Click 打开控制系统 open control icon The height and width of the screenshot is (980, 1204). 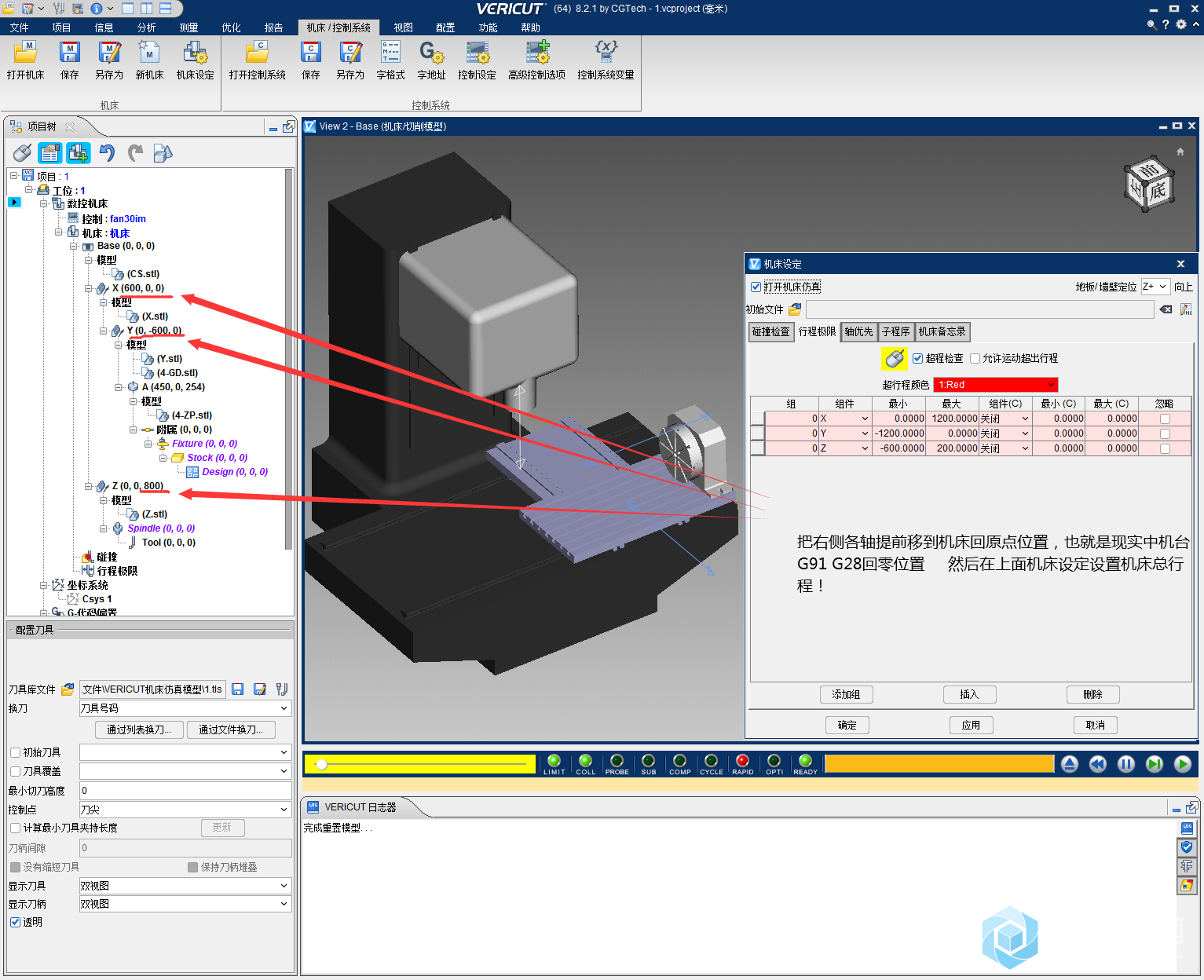click(257, 60)
